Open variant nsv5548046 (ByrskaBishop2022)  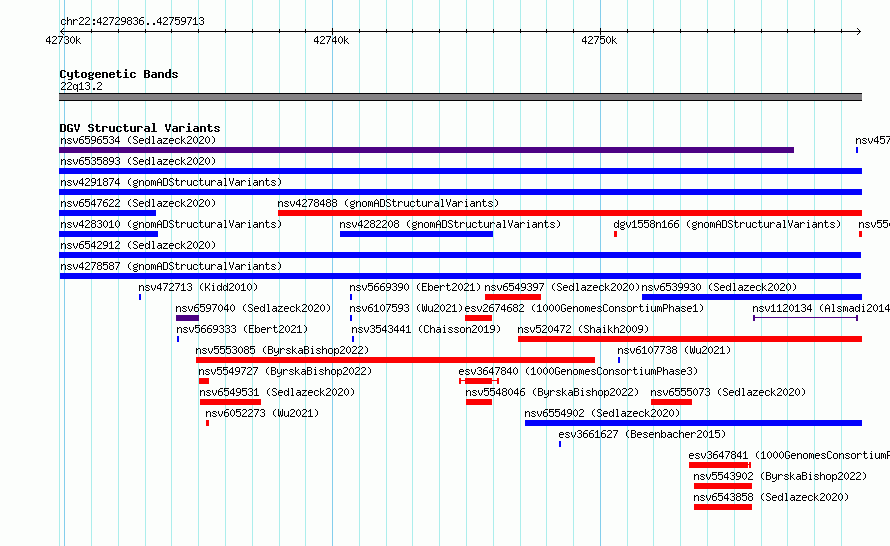[552, 392]
